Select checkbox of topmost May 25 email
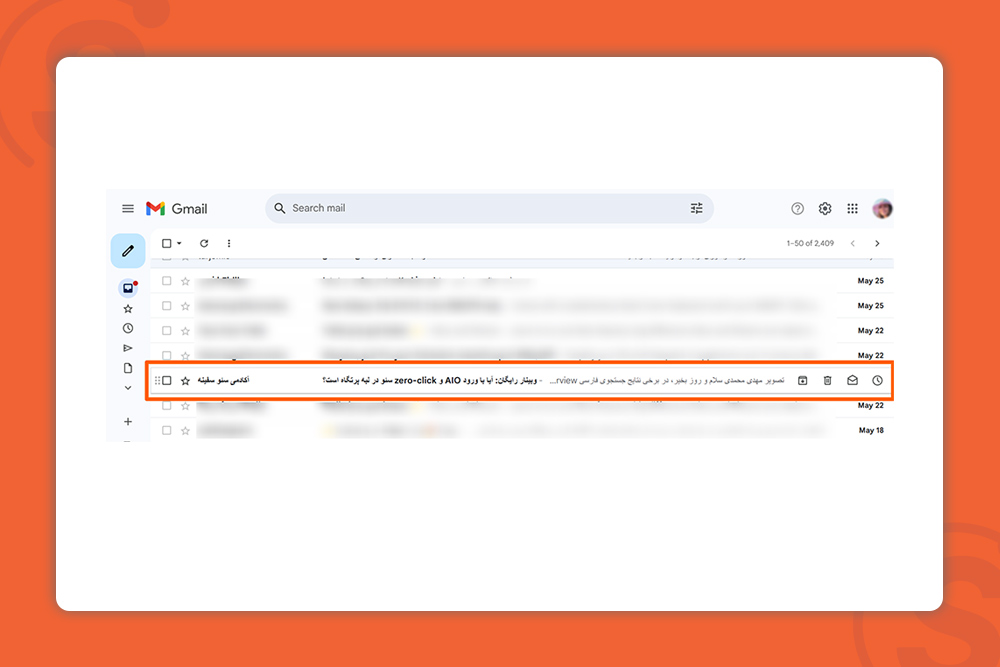The width and height of the screenshot is (1000, 667). coord(166,281)
